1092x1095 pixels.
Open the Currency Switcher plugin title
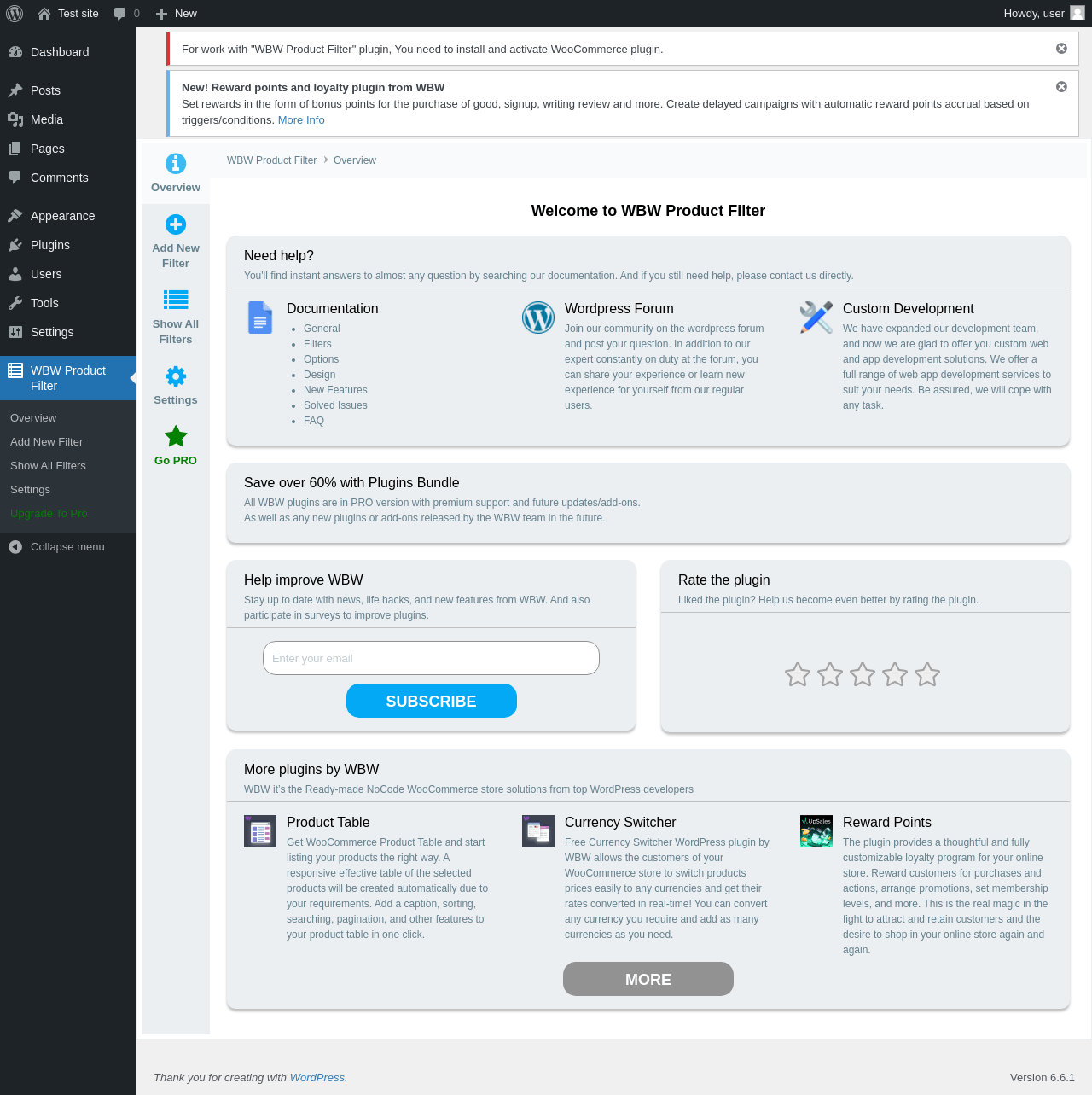click(620, 823)
